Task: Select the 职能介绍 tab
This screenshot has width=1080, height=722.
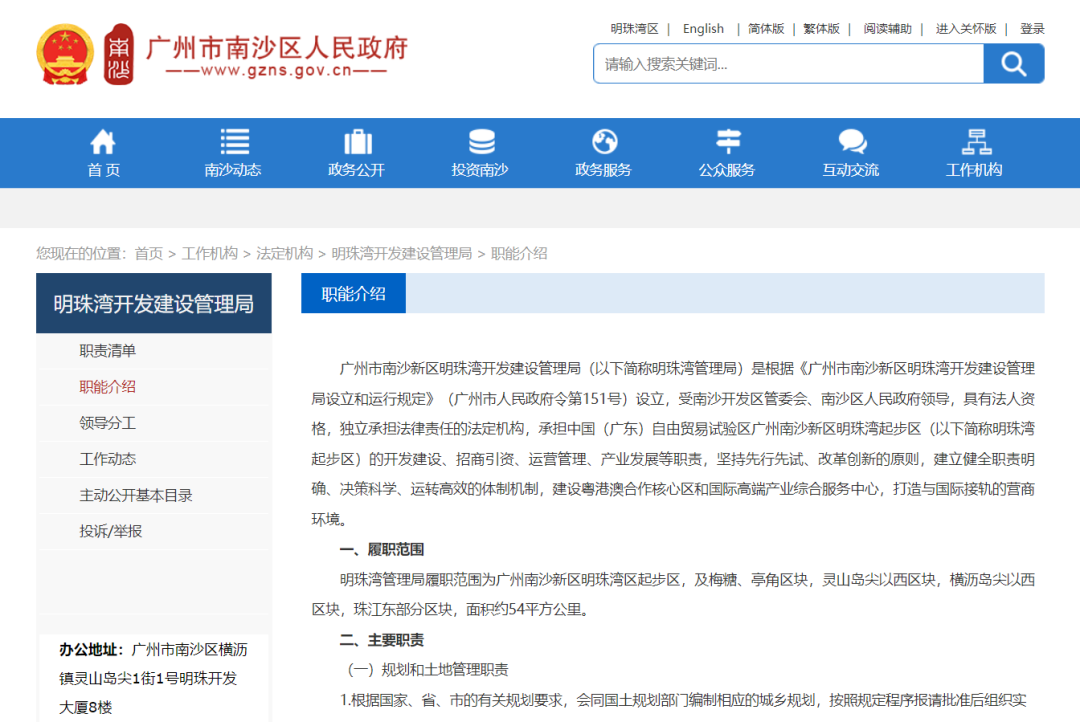Action: [353, 292]
